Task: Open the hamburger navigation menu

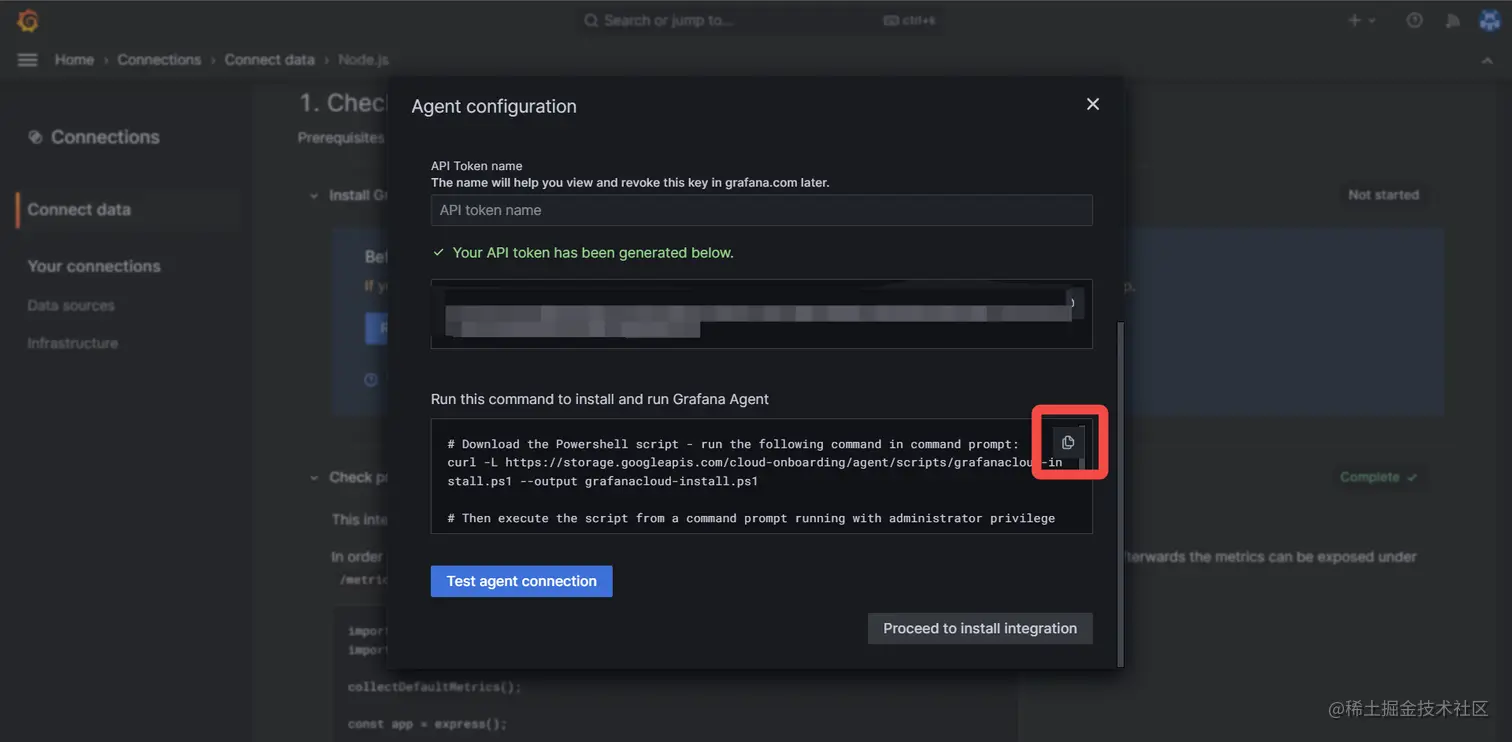Action: coord(28,60)
